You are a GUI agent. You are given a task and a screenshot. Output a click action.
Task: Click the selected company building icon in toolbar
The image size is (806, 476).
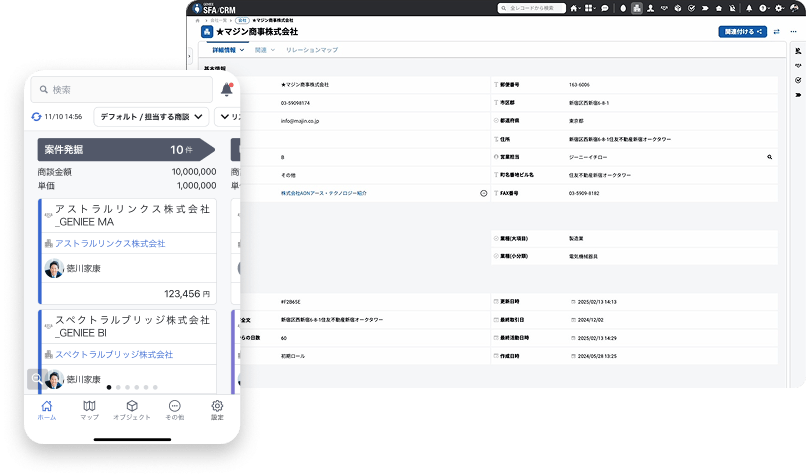click(x=637, y=8)
